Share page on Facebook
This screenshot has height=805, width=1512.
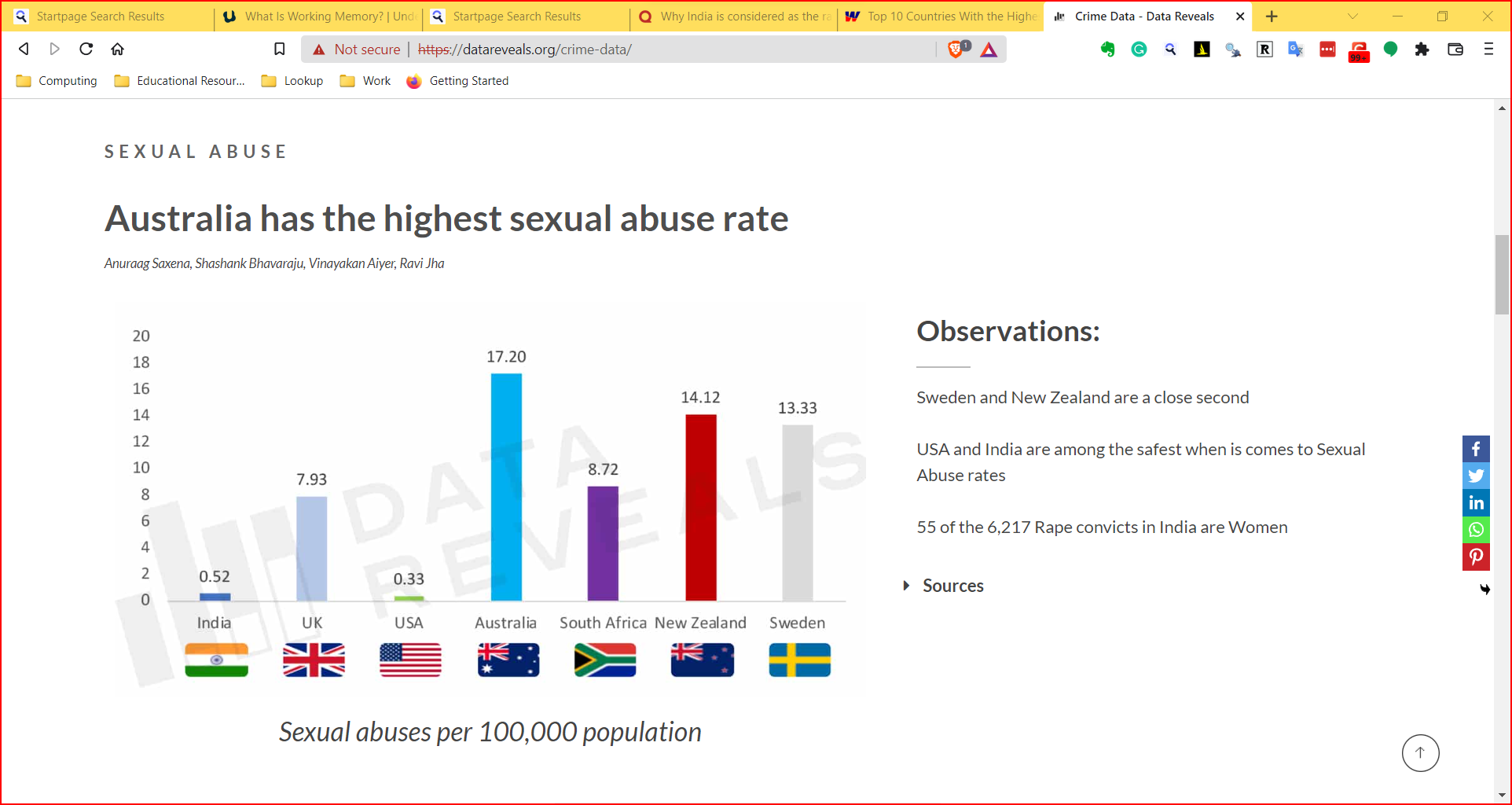click(x=1476, y=449)
